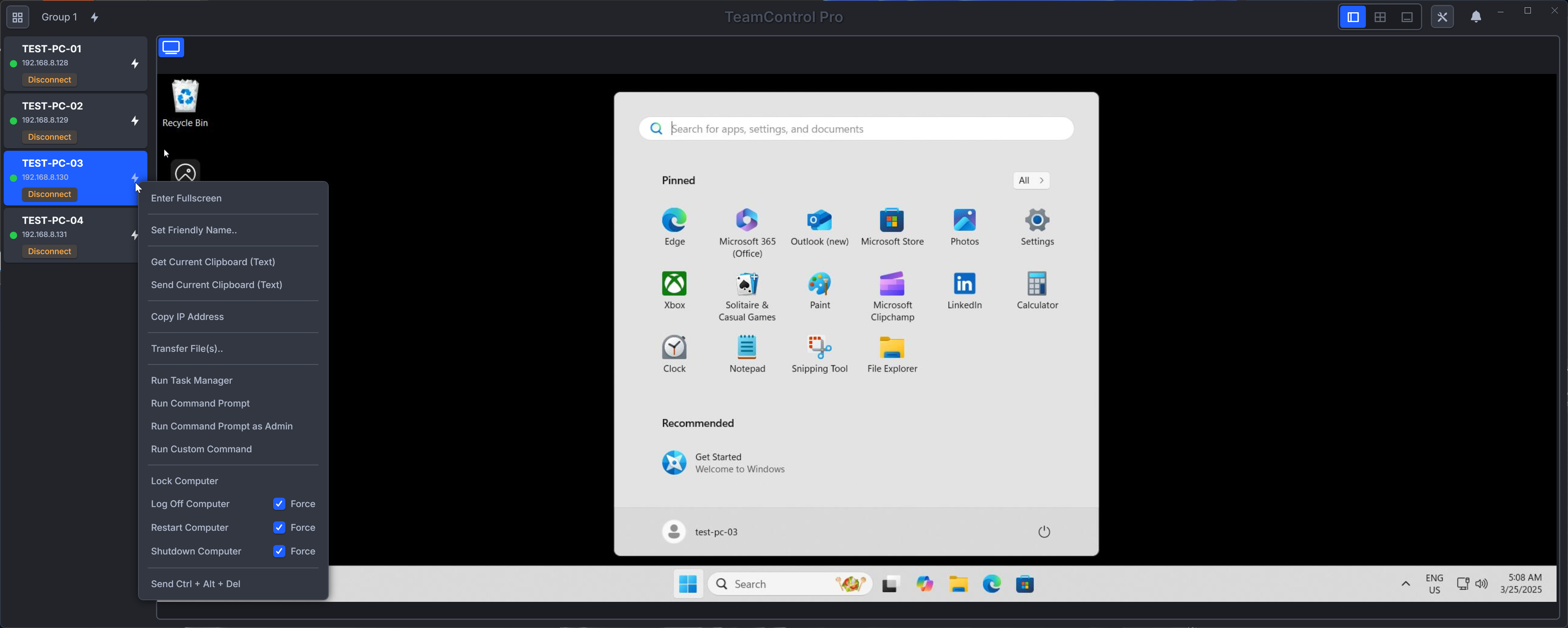Select the blue monitor view icon
Viewport: 1568px width, 628px height.
[171, 47]
